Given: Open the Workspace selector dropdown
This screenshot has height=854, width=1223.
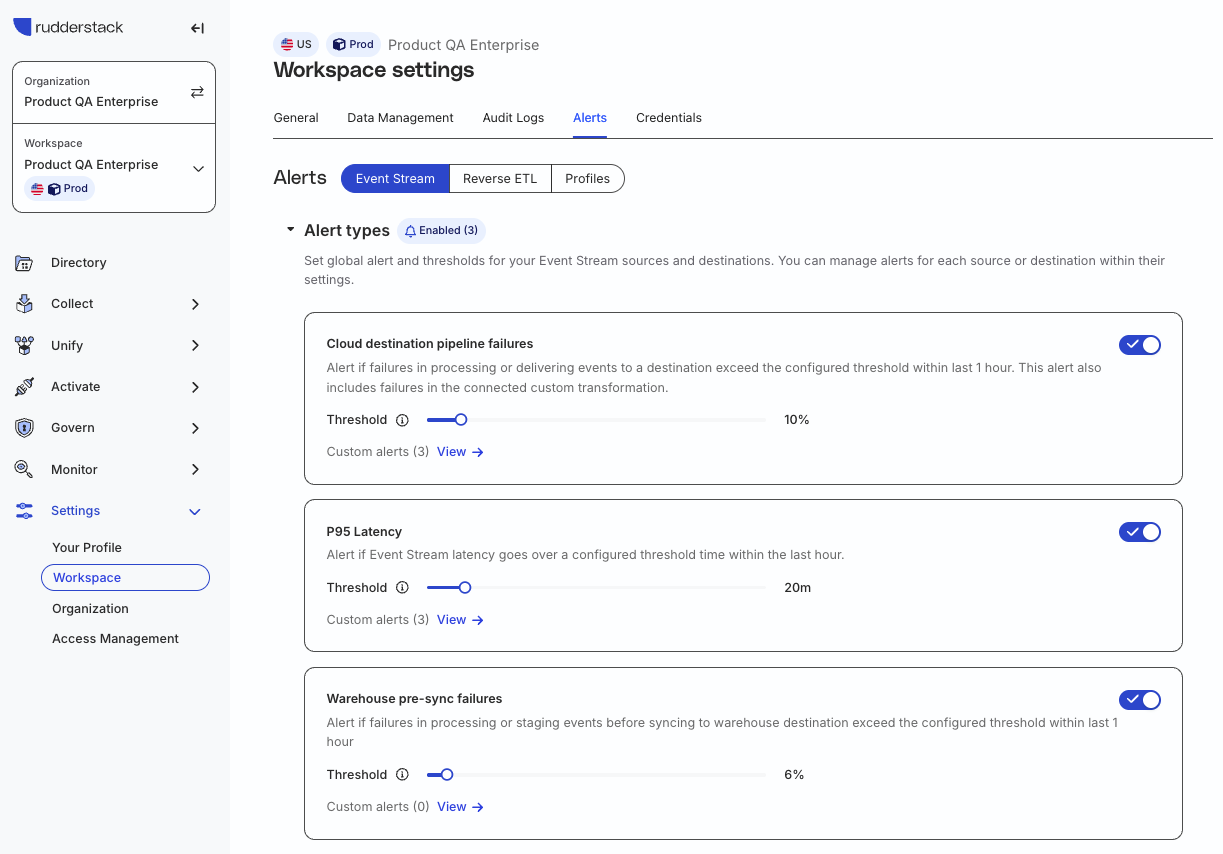Looking at the screenshot, I should pyautogui.click(x=198, y=169).
